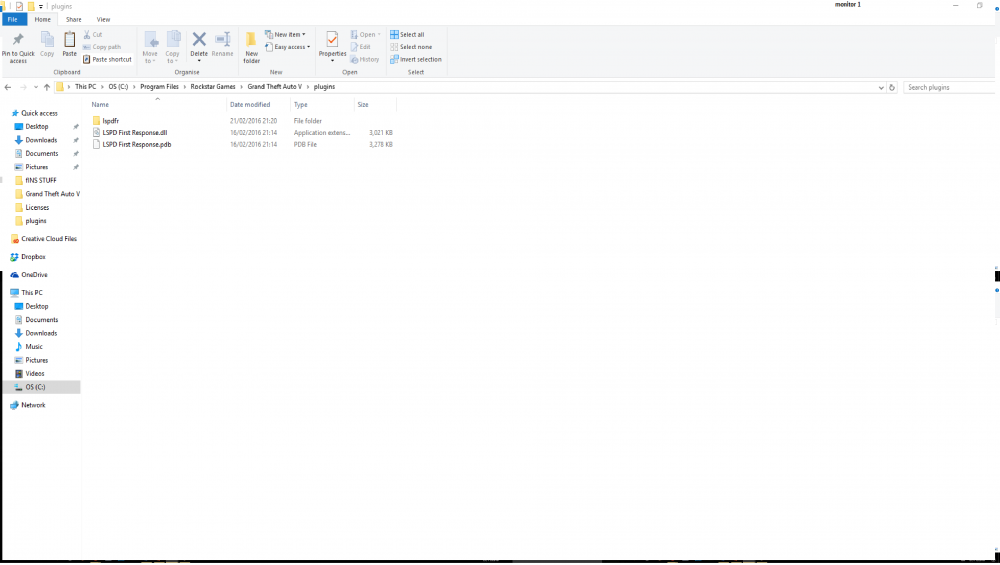Create a New folder

coord(252,47)
